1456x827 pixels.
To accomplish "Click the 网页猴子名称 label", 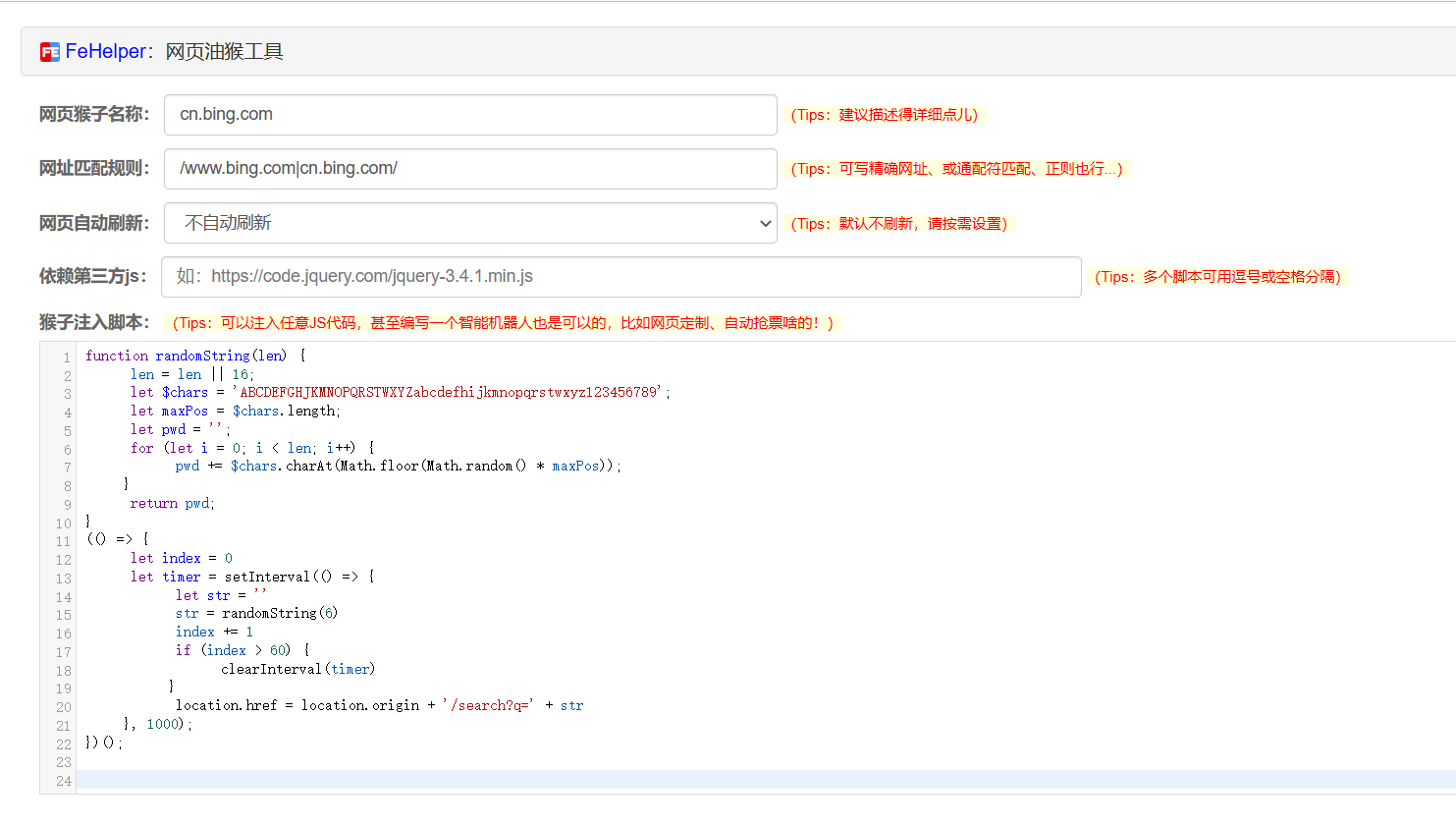I will 94,114.
